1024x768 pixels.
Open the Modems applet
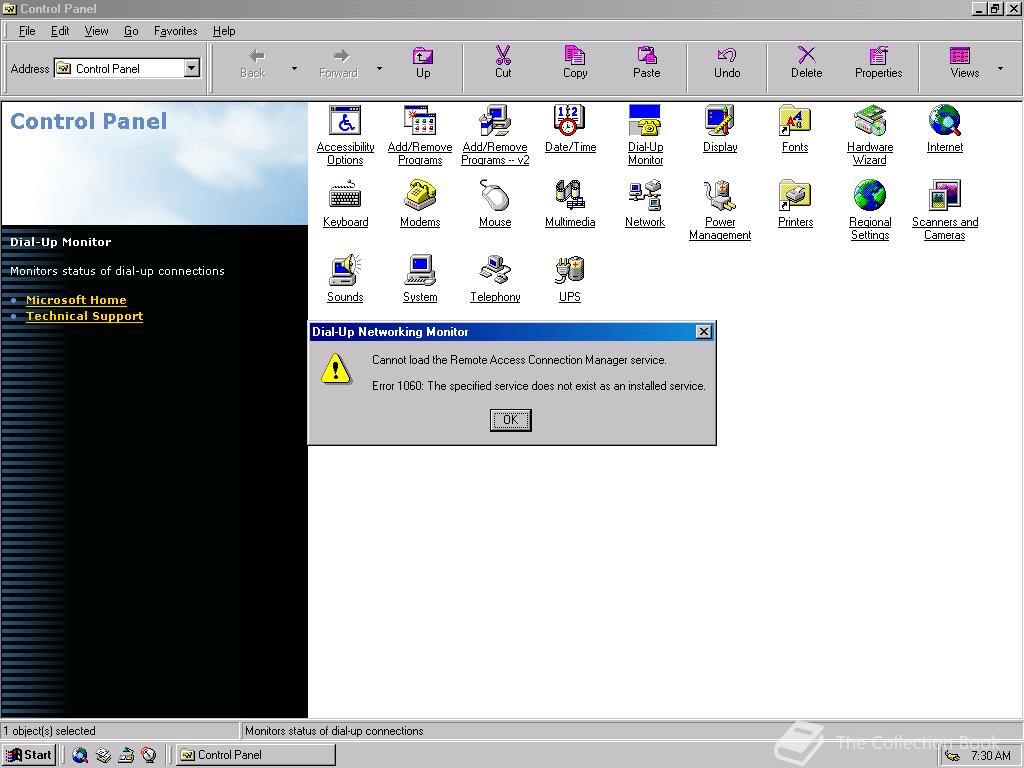click(420, 204)
